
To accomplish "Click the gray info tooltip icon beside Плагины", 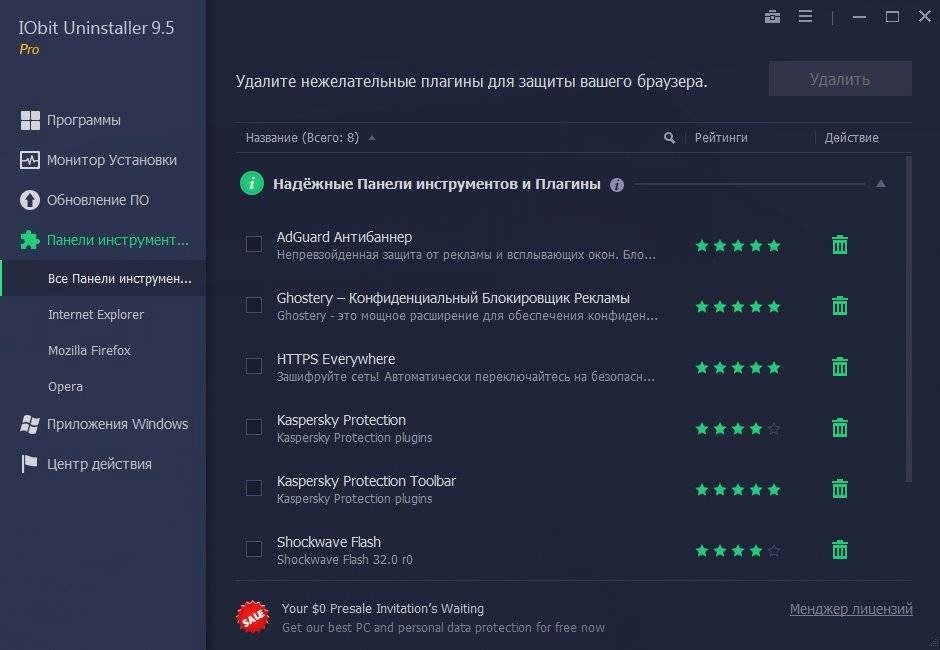I will pos(617,185).
